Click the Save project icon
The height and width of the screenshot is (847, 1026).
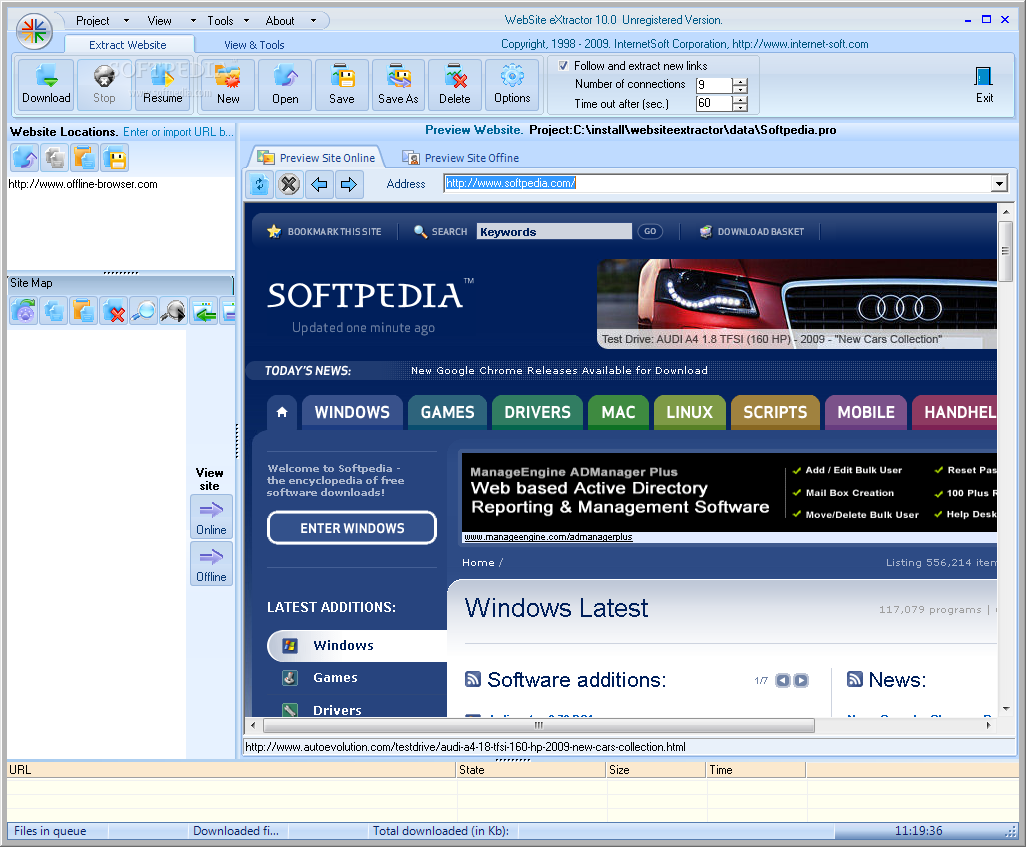[342, 84]
